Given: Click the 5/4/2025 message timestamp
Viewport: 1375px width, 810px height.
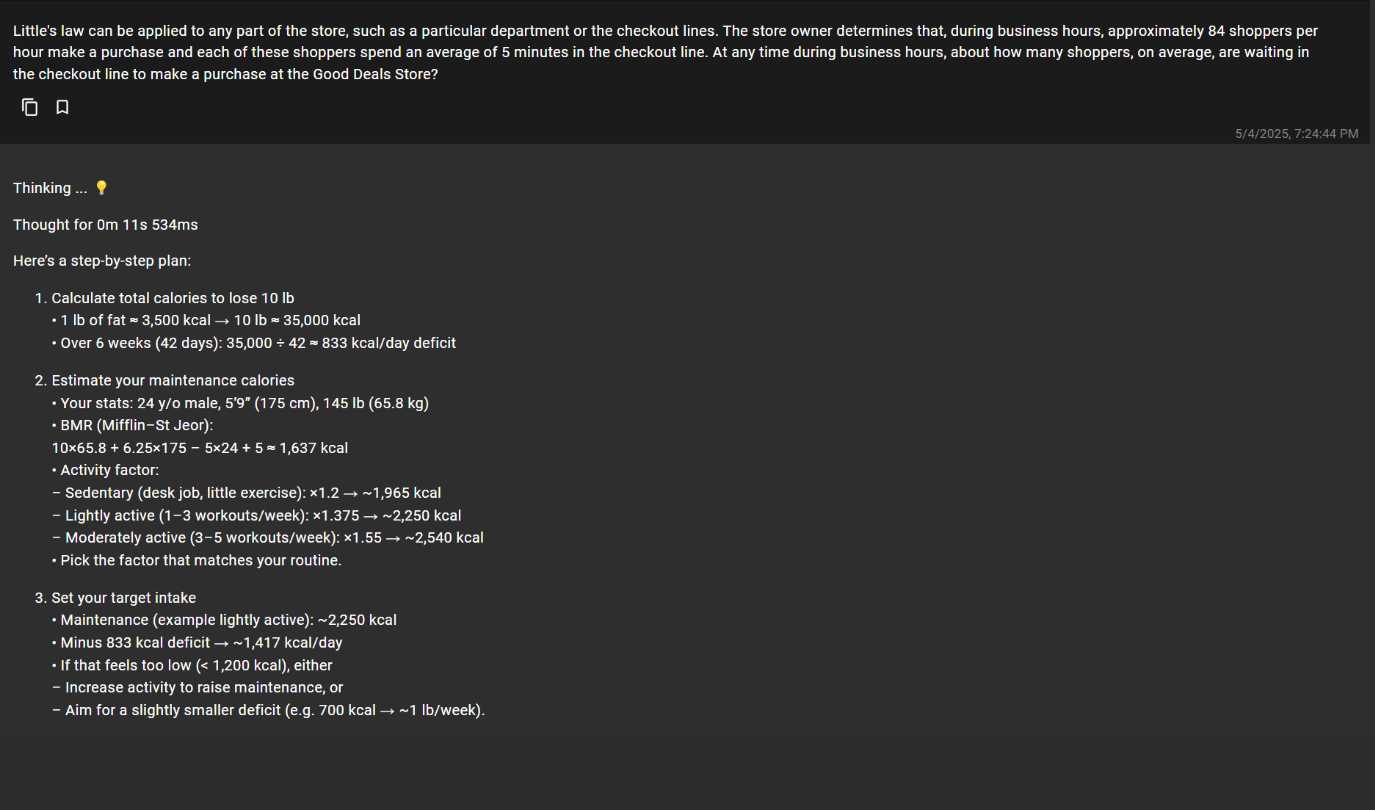Looking at the screenshot, I should click(x=1296, y=133).
